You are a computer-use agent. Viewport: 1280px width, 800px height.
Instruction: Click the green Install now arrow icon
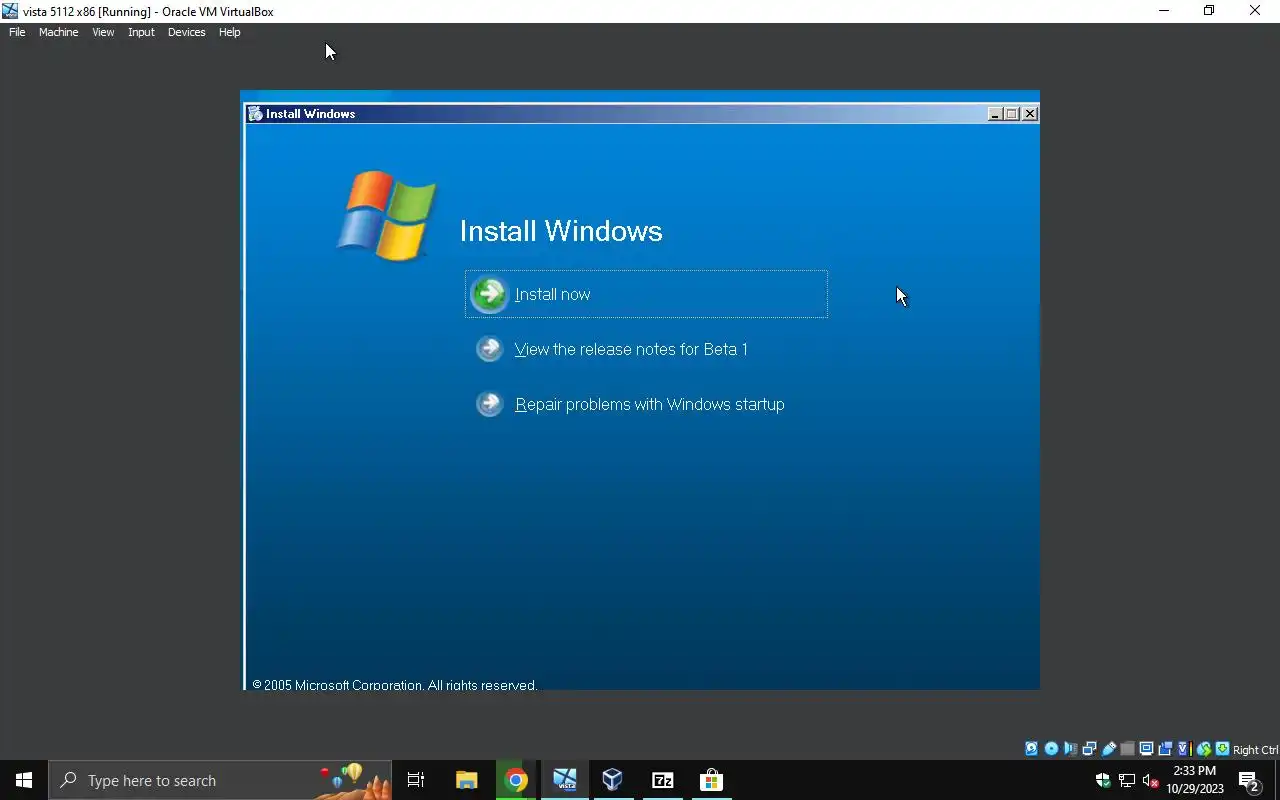(x=489, y=294)
